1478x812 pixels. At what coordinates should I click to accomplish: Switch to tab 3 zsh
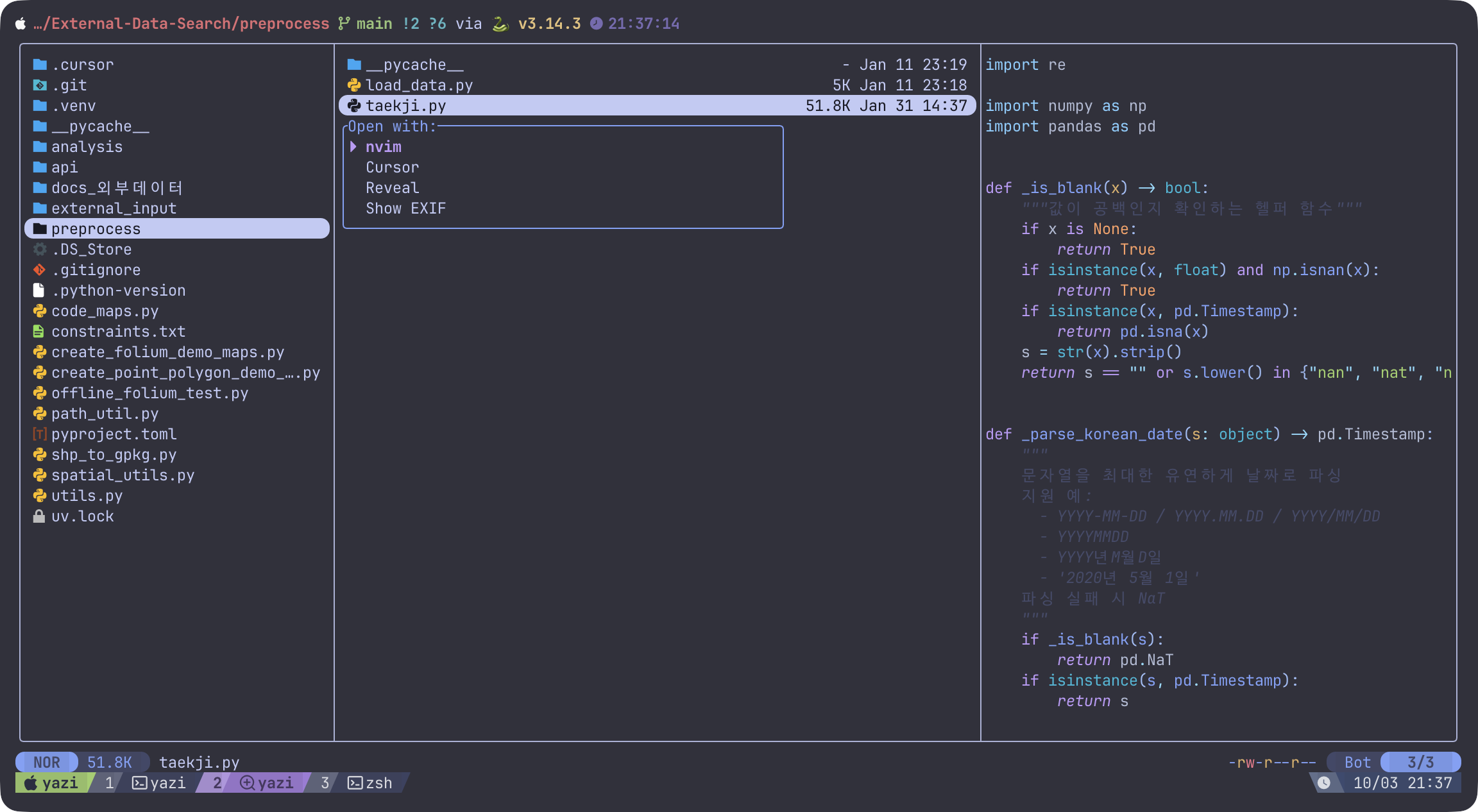369,783
